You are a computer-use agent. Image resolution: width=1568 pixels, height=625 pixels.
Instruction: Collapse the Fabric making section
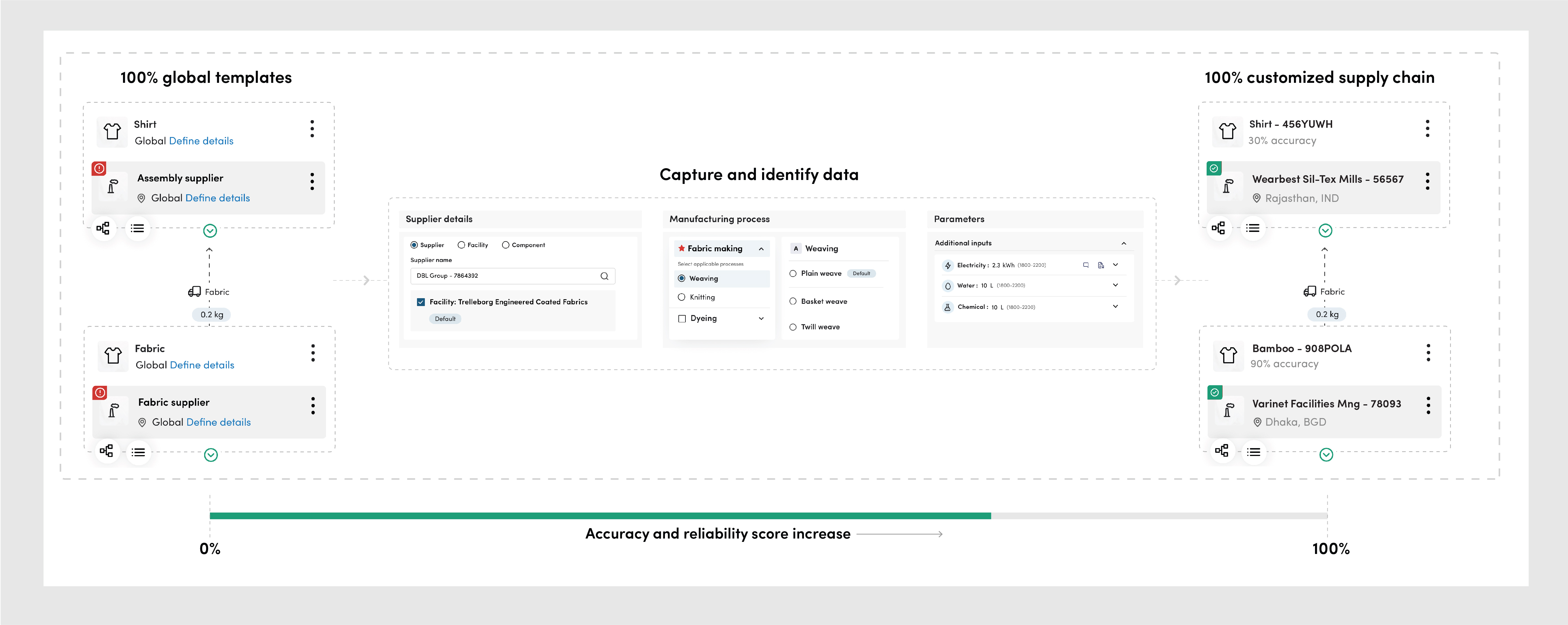click(x=761, y=248)
